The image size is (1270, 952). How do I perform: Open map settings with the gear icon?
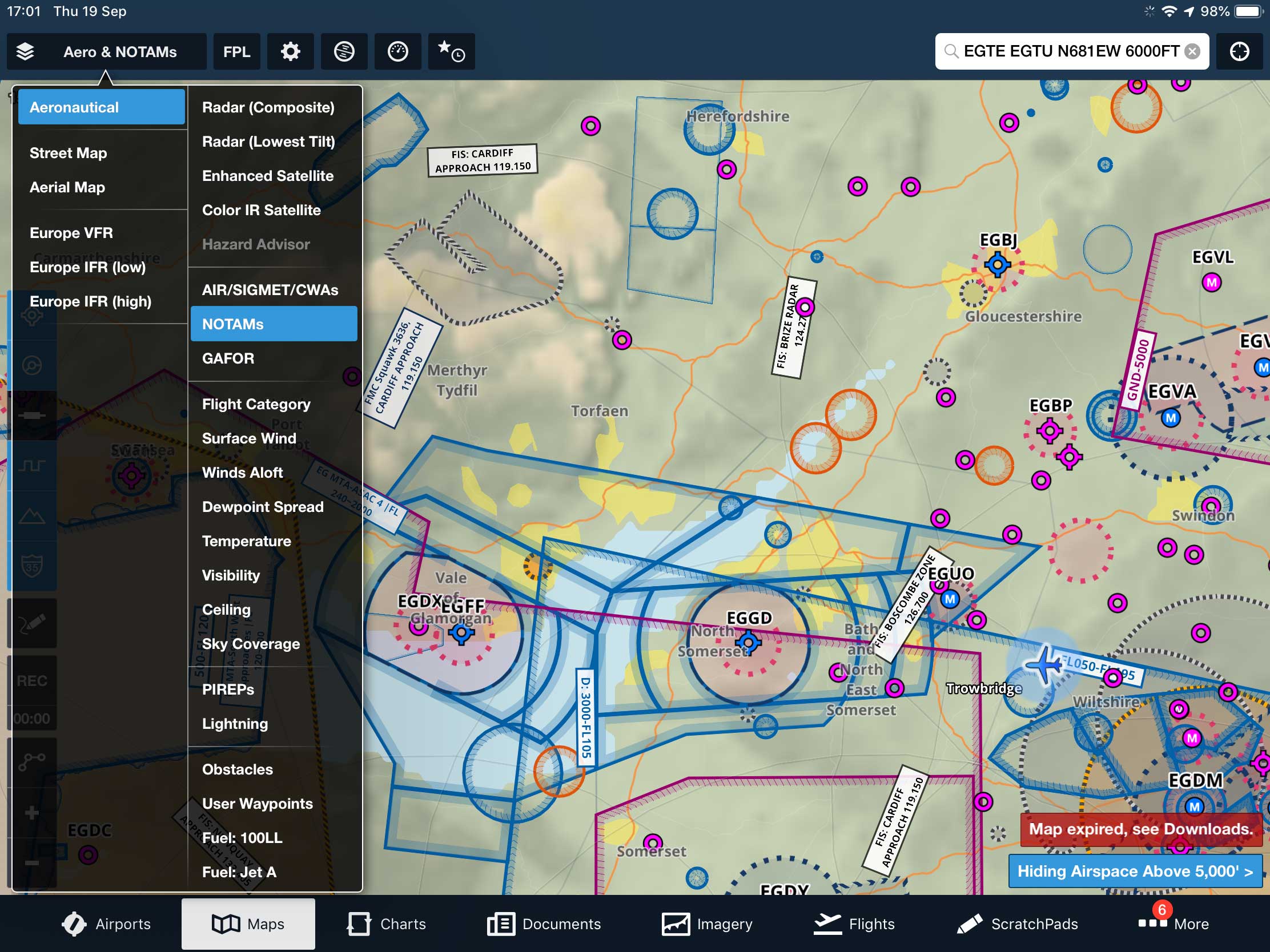[290, 51]
